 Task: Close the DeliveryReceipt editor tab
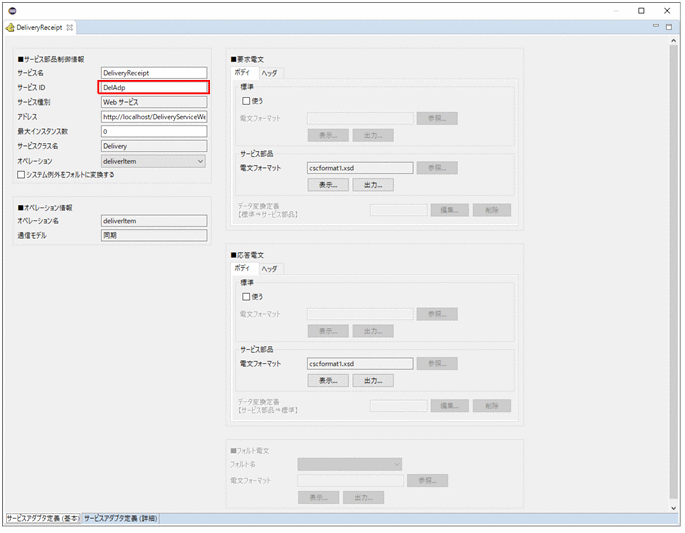pyautogui.click(x=69, y=28)
